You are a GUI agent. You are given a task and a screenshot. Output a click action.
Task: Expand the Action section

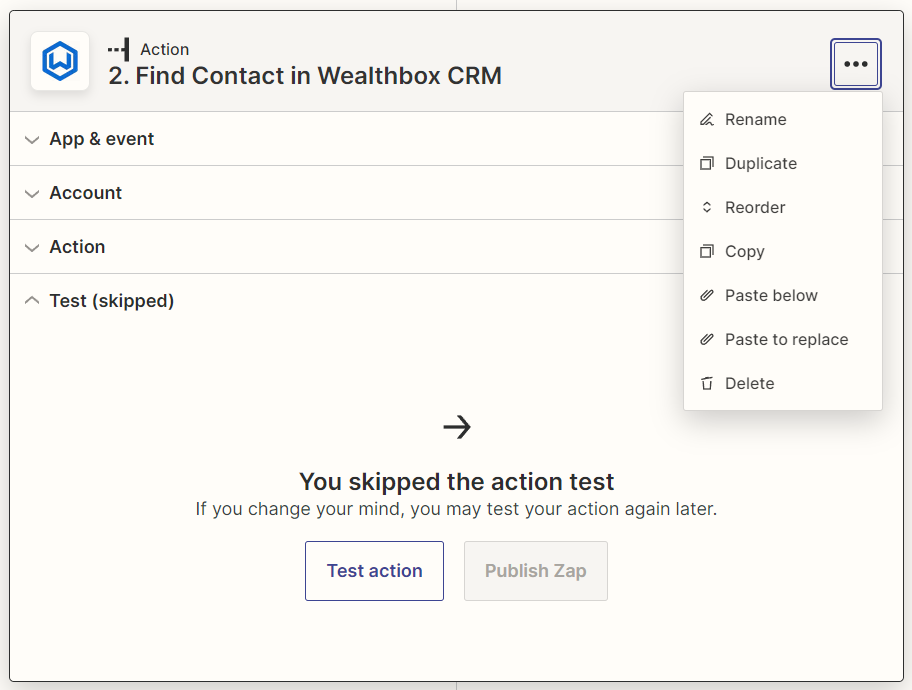click(77, 247)
